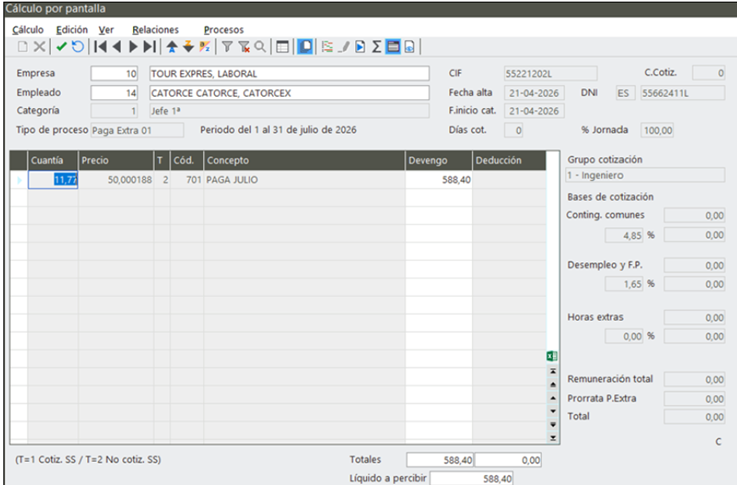Click the Líquido a percibir field

pyautogui.click(x=471, y=478)
